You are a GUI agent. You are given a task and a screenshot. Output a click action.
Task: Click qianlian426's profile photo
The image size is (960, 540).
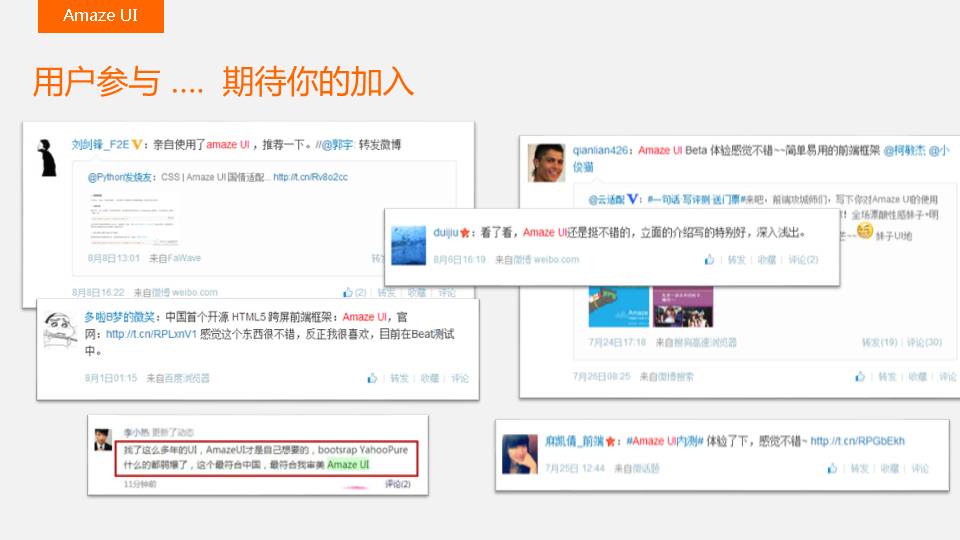(548, 161)
